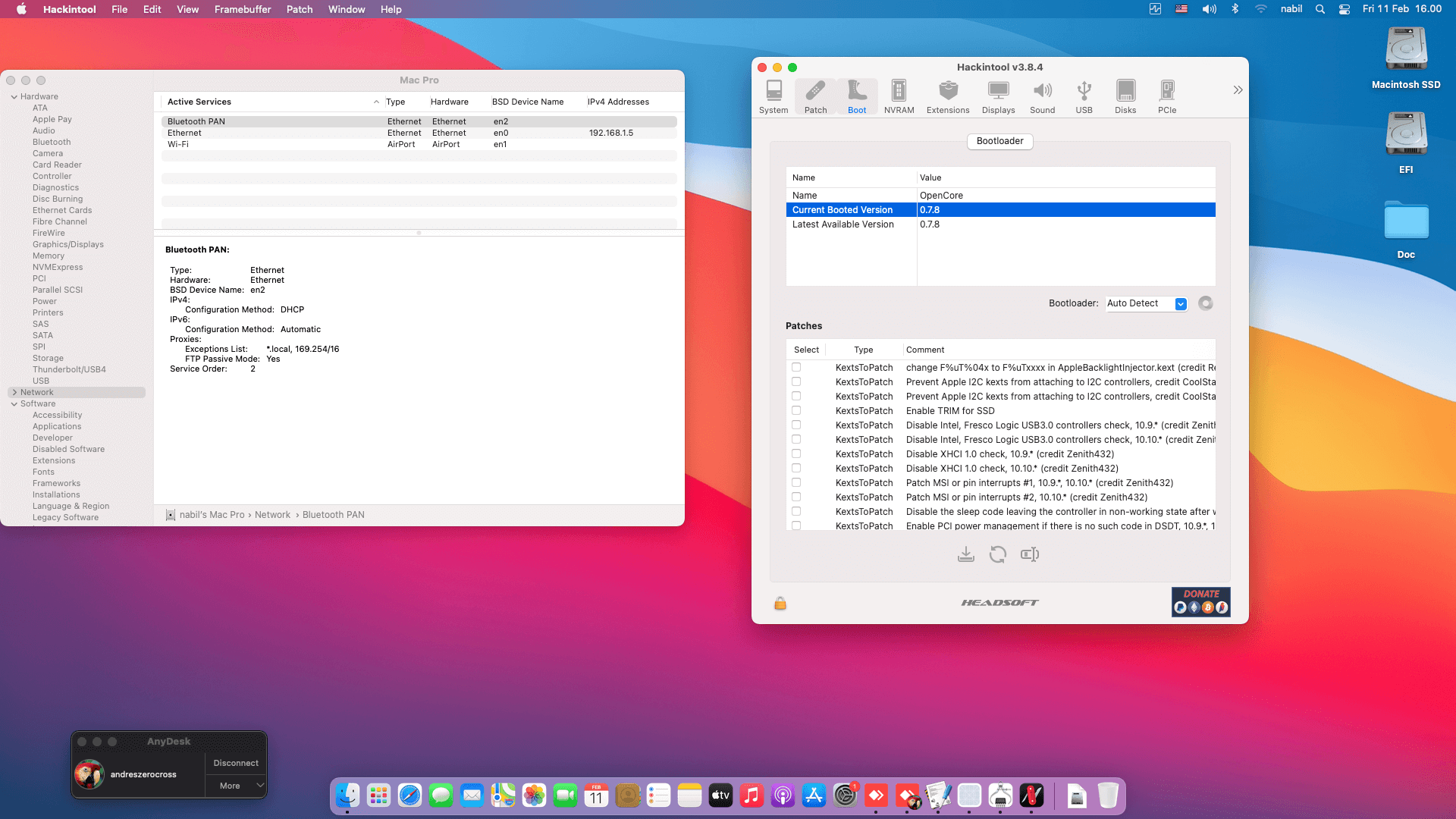Switch to the Displays section
The image size is (1456, 819).
pyautogui.click(x=998, y=96)
